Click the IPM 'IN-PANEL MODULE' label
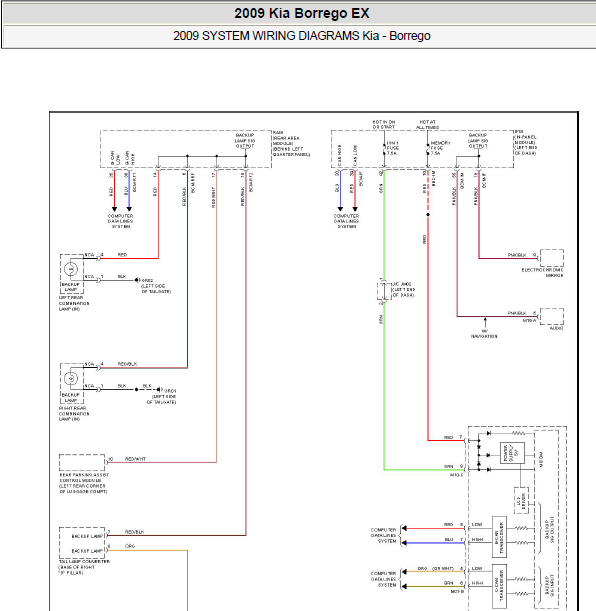Image resolution: width=596 pixels, height=611 pixels. pos(526,143)
